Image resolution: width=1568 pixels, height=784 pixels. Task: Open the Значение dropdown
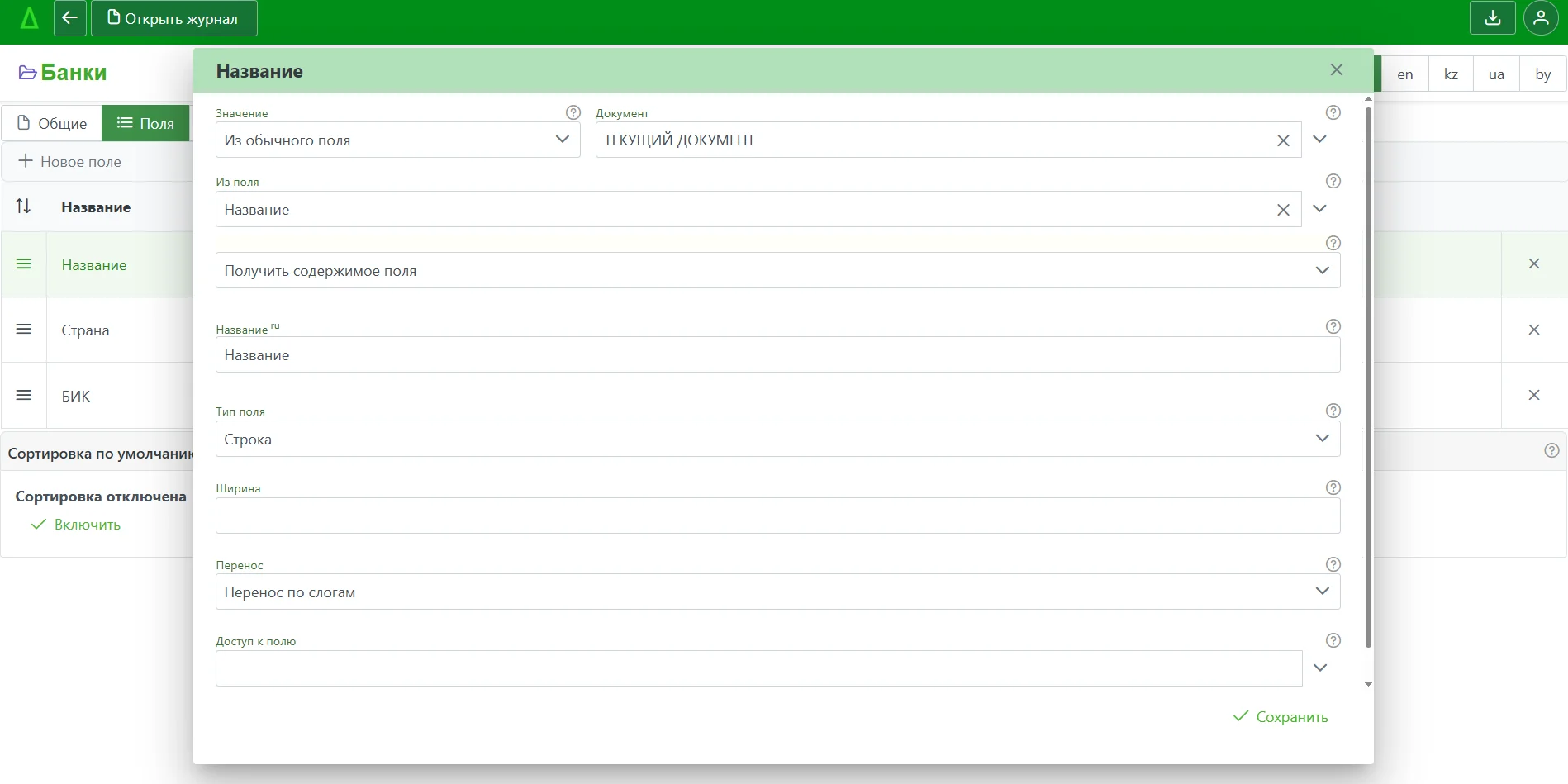(x=397, y=140)
